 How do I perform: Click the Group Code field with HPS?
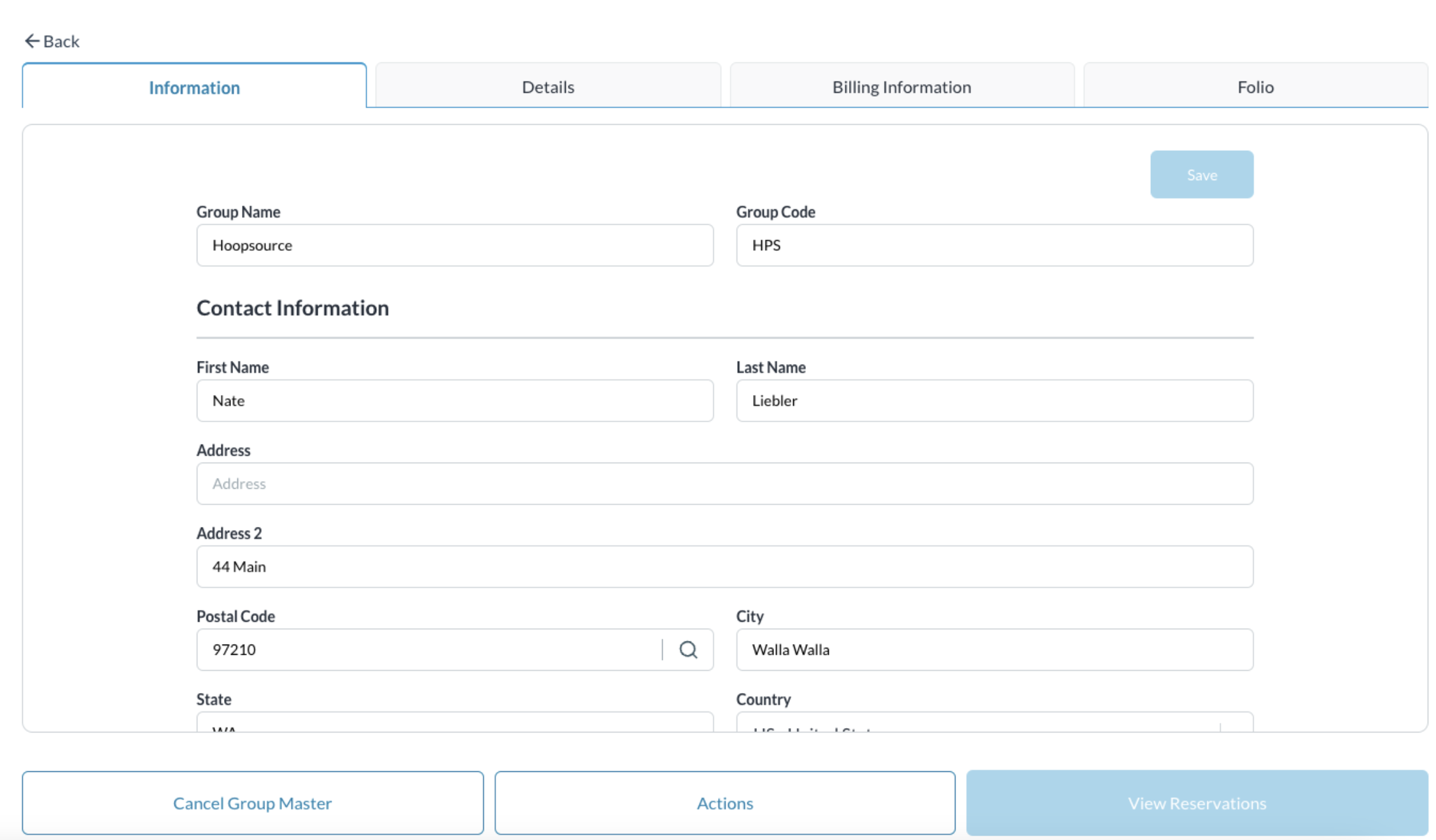click(994, 245)
